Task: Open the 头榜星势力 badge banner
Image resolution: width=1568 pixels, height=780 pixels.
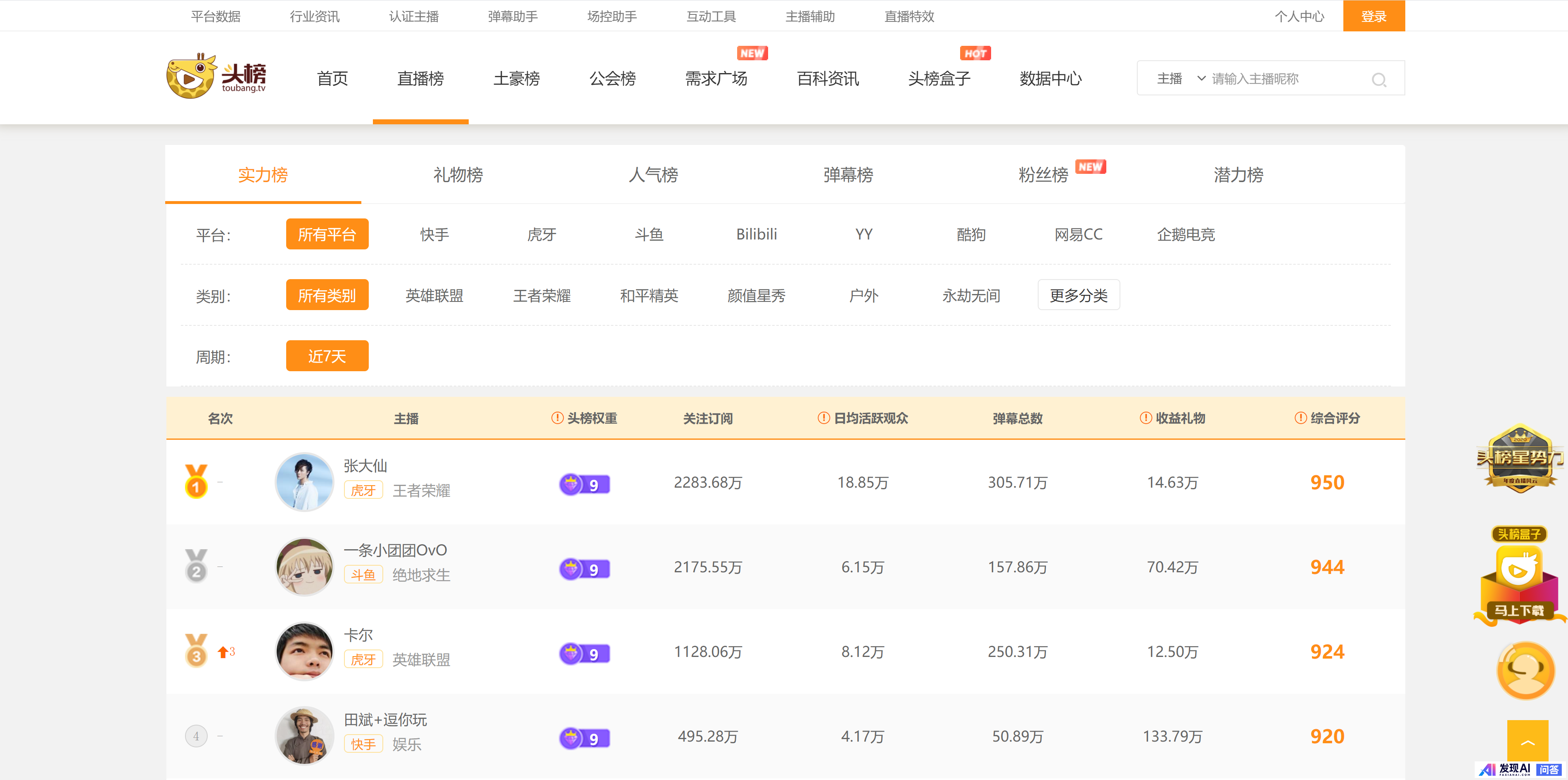Action: [1520, 459]
